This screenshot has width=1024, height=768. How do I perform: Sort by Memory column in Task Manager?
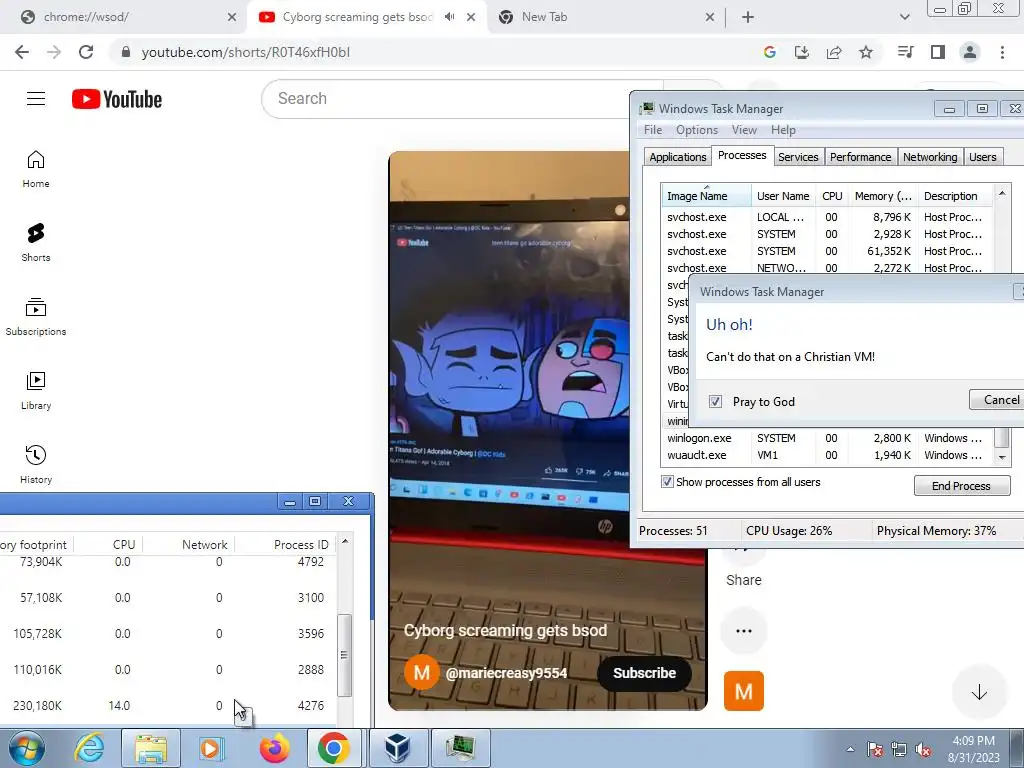coord(883,196)
